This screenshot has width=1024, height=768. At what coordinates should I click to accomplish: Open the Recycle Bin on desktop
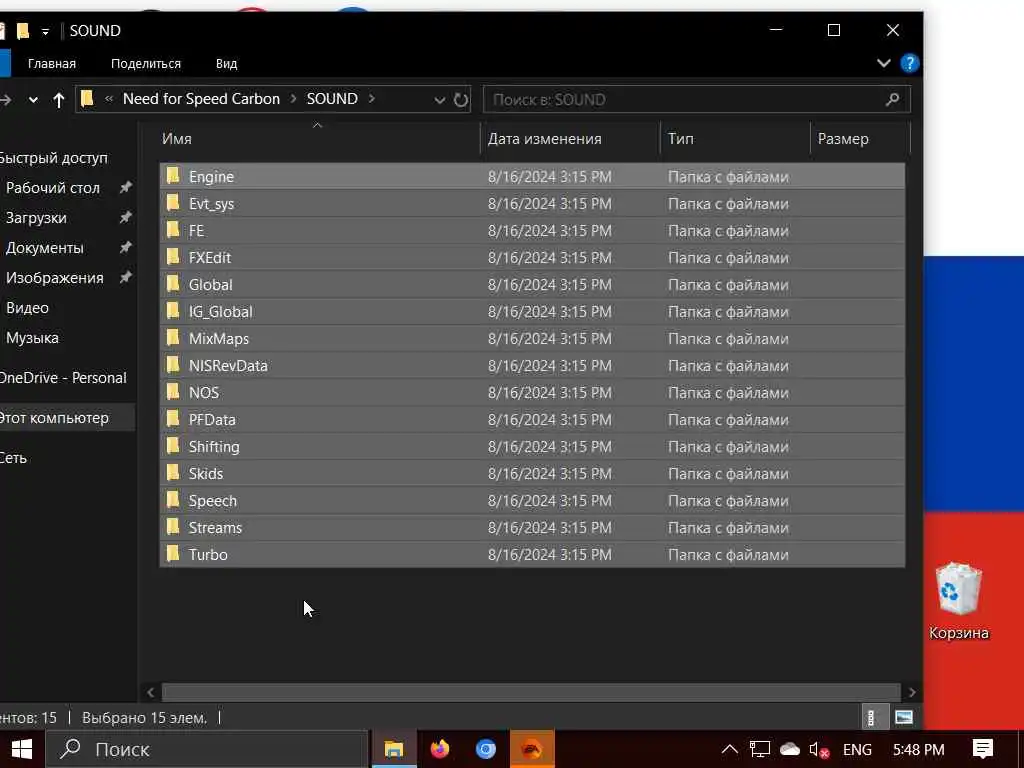click(x=959, y=601)
